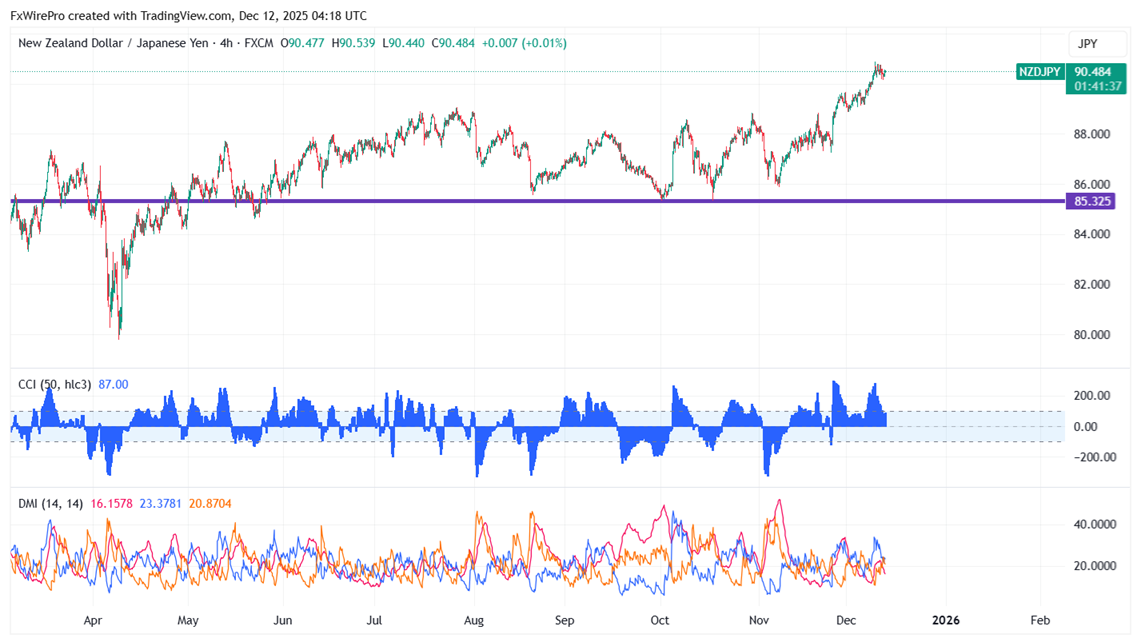1132x638 pixels.
Task: Click the Jun label on time axis
Action: coord(282,621)
